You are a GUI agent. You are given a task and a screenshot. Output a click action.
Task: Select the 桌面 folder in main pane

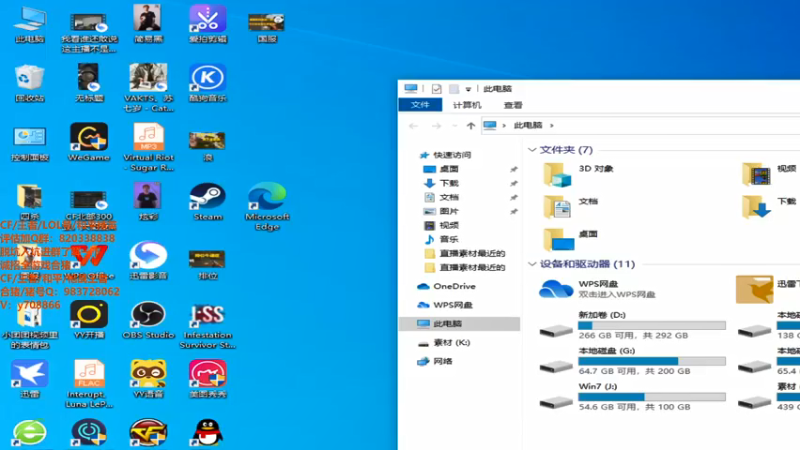570,239
